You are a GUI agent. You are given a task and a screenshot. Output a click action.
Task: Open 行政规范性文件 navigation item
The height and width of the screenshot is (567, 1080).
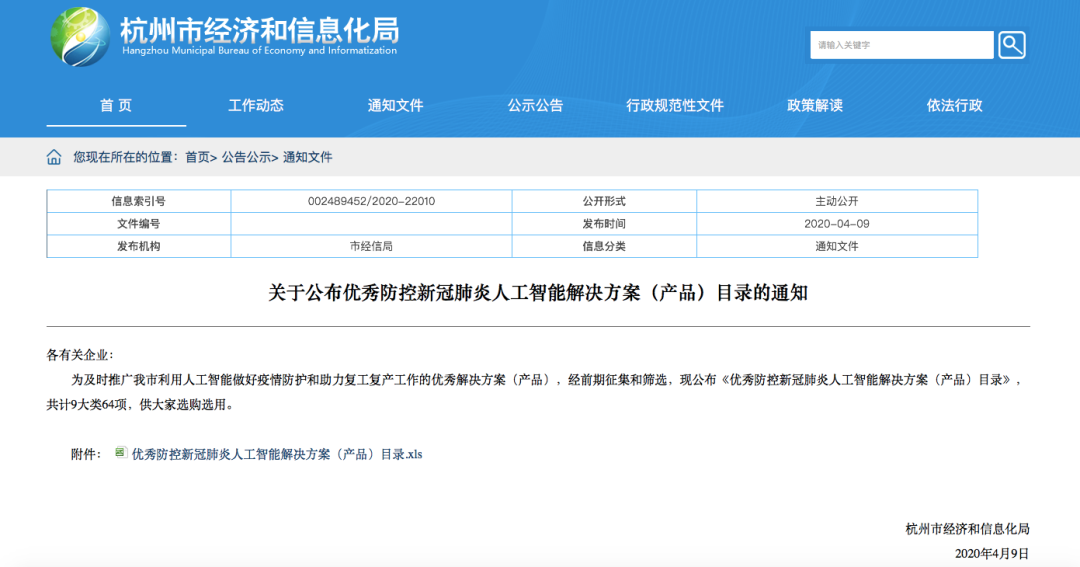pyautogui.click(x=675, y=106)
